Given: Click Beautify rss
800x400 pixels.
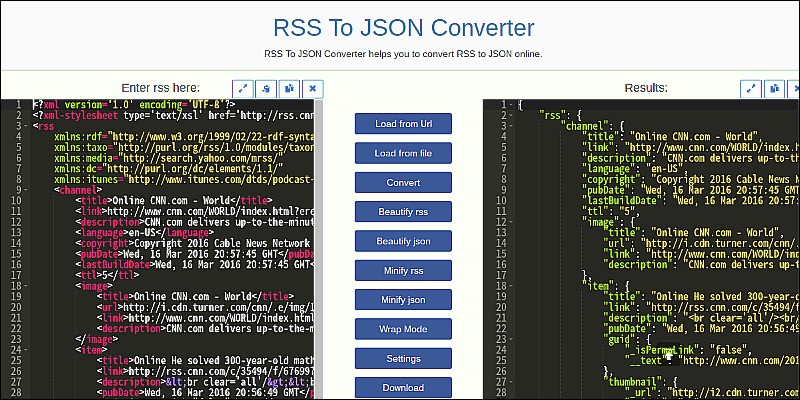Looking at the screenshot, I should [403, 212].
